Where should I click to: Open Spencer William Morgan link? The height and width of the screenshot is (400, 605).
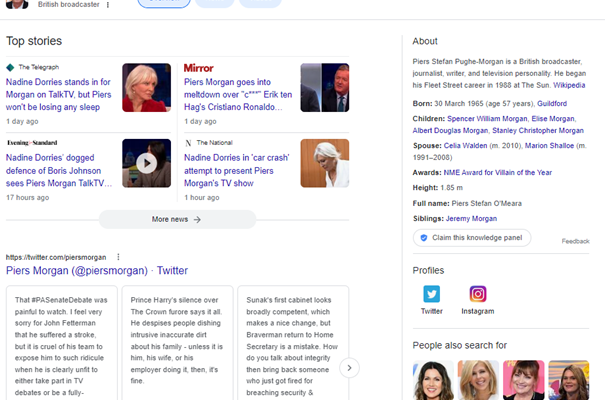(x=487, y=119)
